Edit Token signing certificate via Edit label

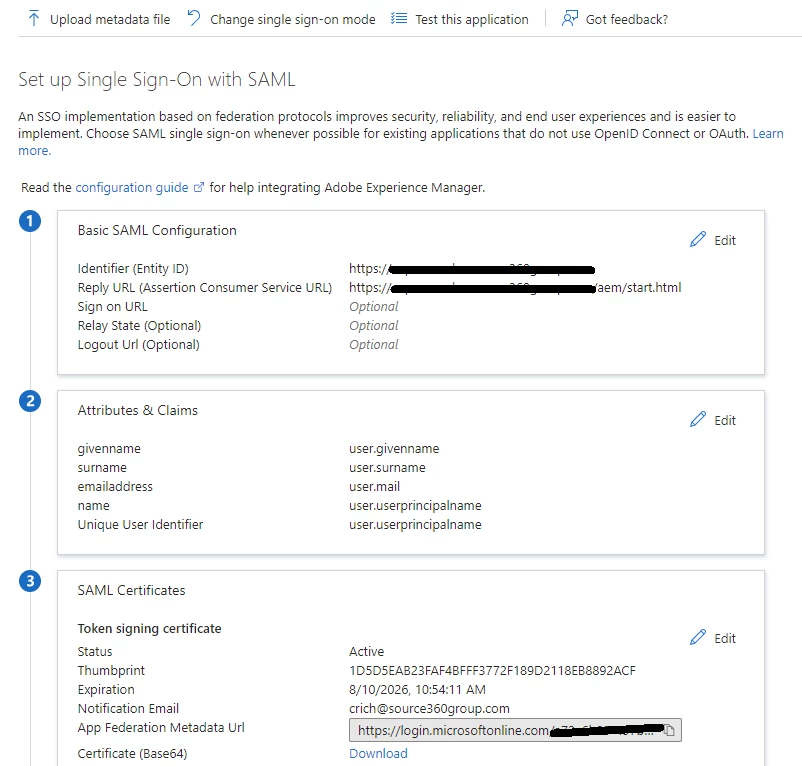tap(725, 638)
